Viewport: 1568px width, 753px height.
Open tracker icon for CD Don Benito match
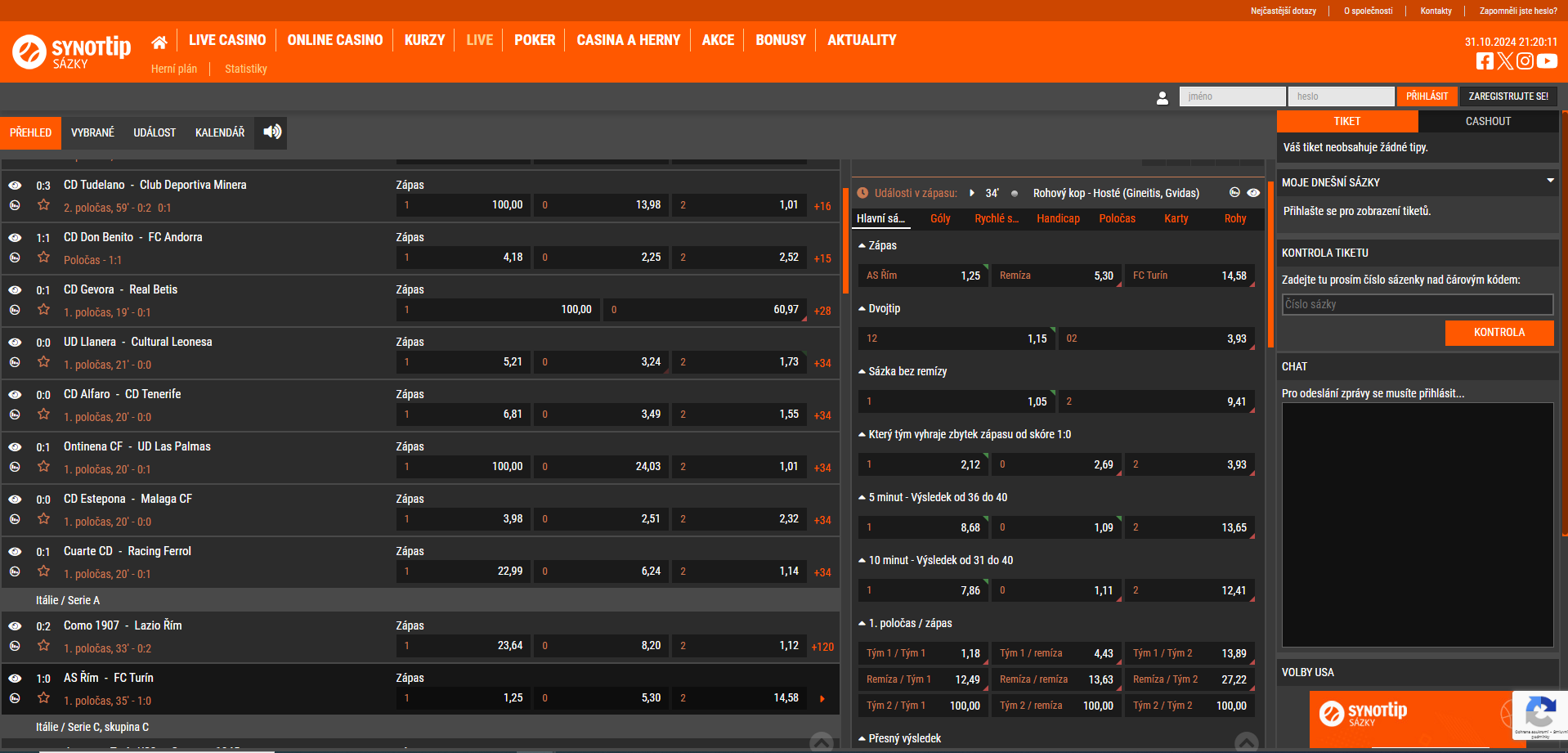point(15,258)
